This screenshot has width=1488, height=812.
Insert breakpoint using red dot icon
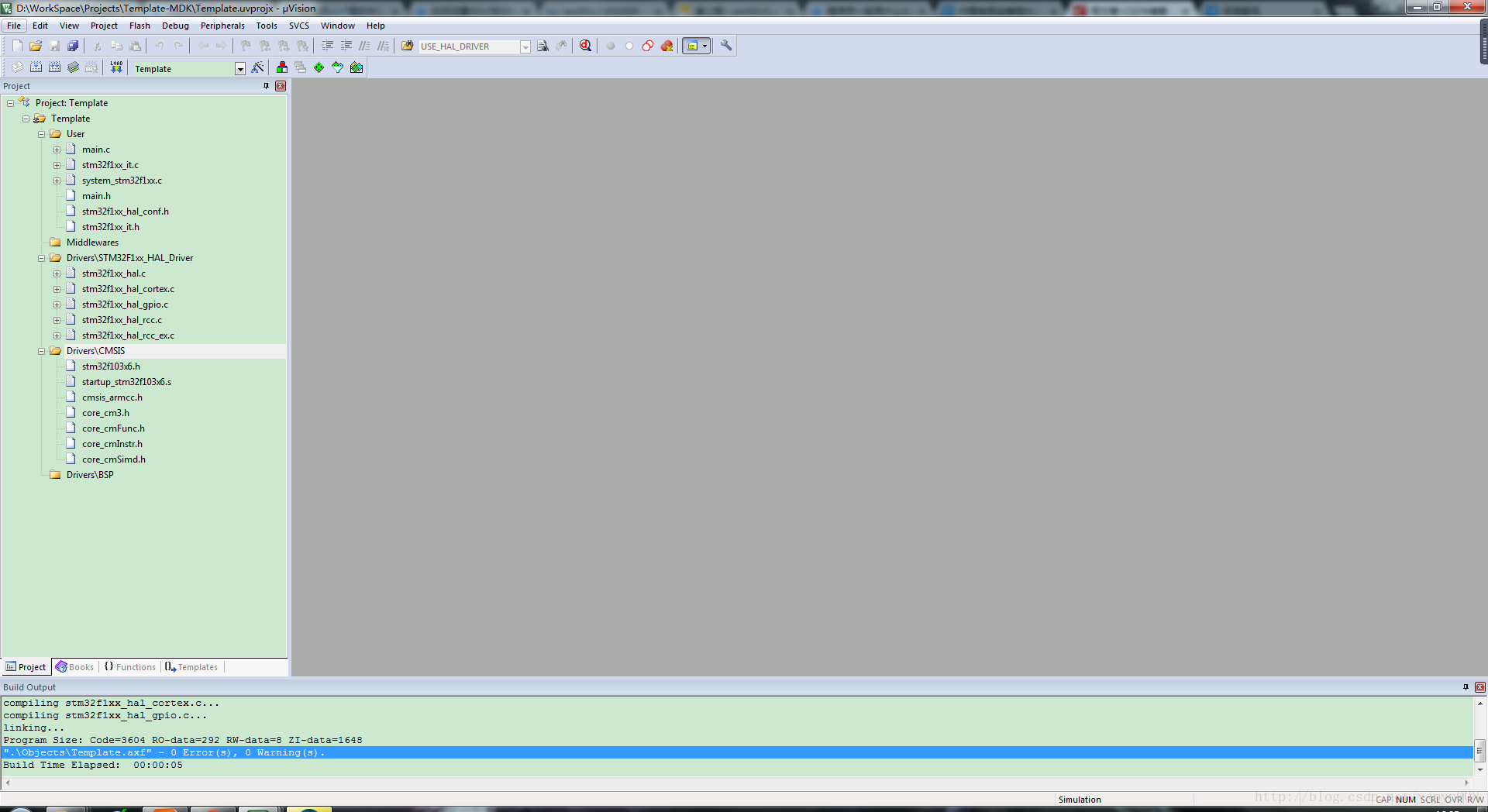[x=611, y=46]
